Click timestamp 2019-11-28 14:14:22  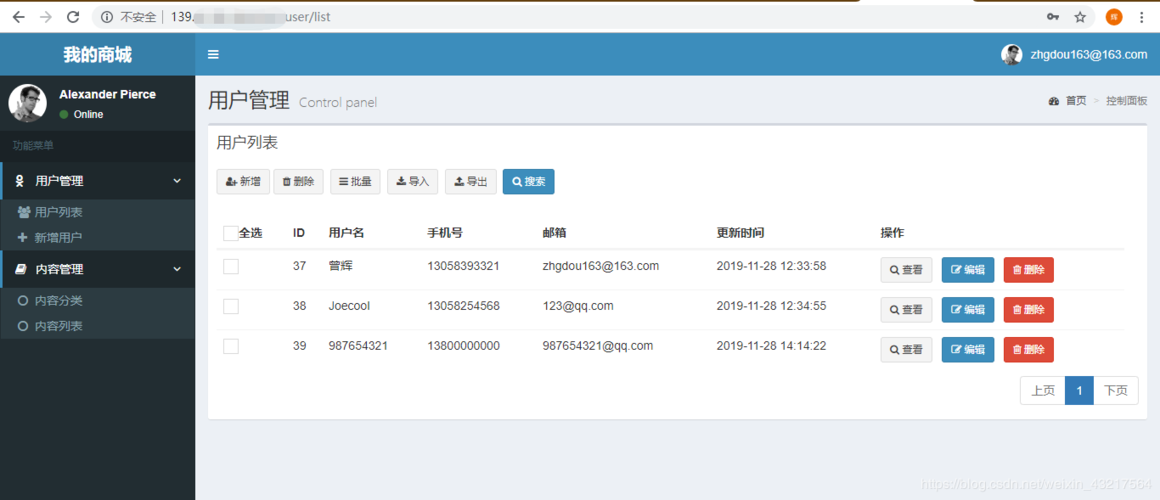pos(772,345)
